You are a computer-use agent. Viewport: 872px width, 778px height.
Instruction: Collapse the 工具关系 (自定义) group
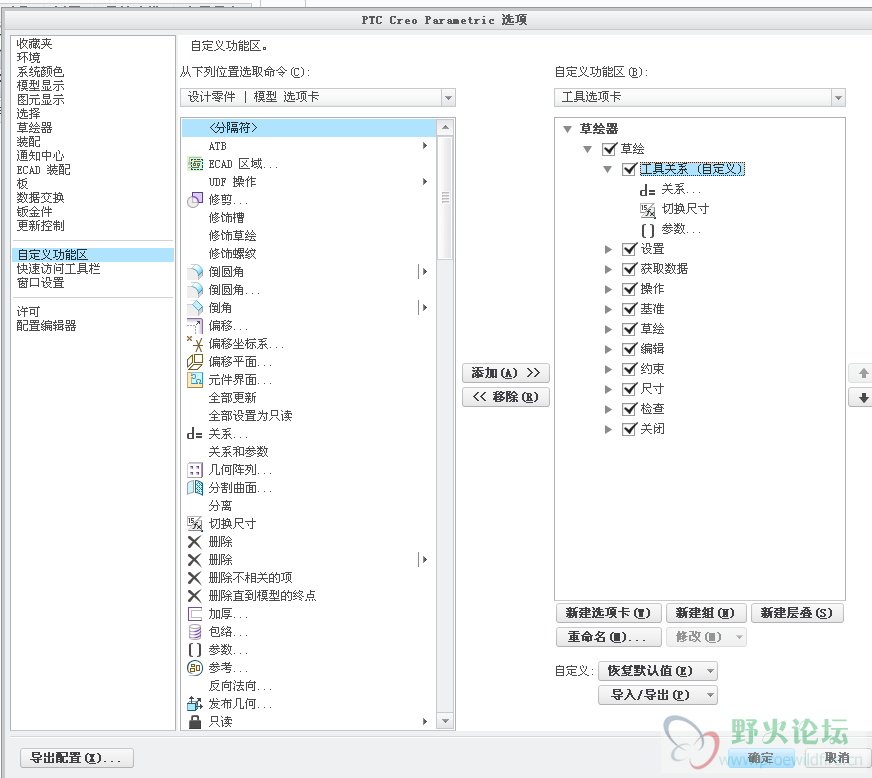(x=607, y=169)
